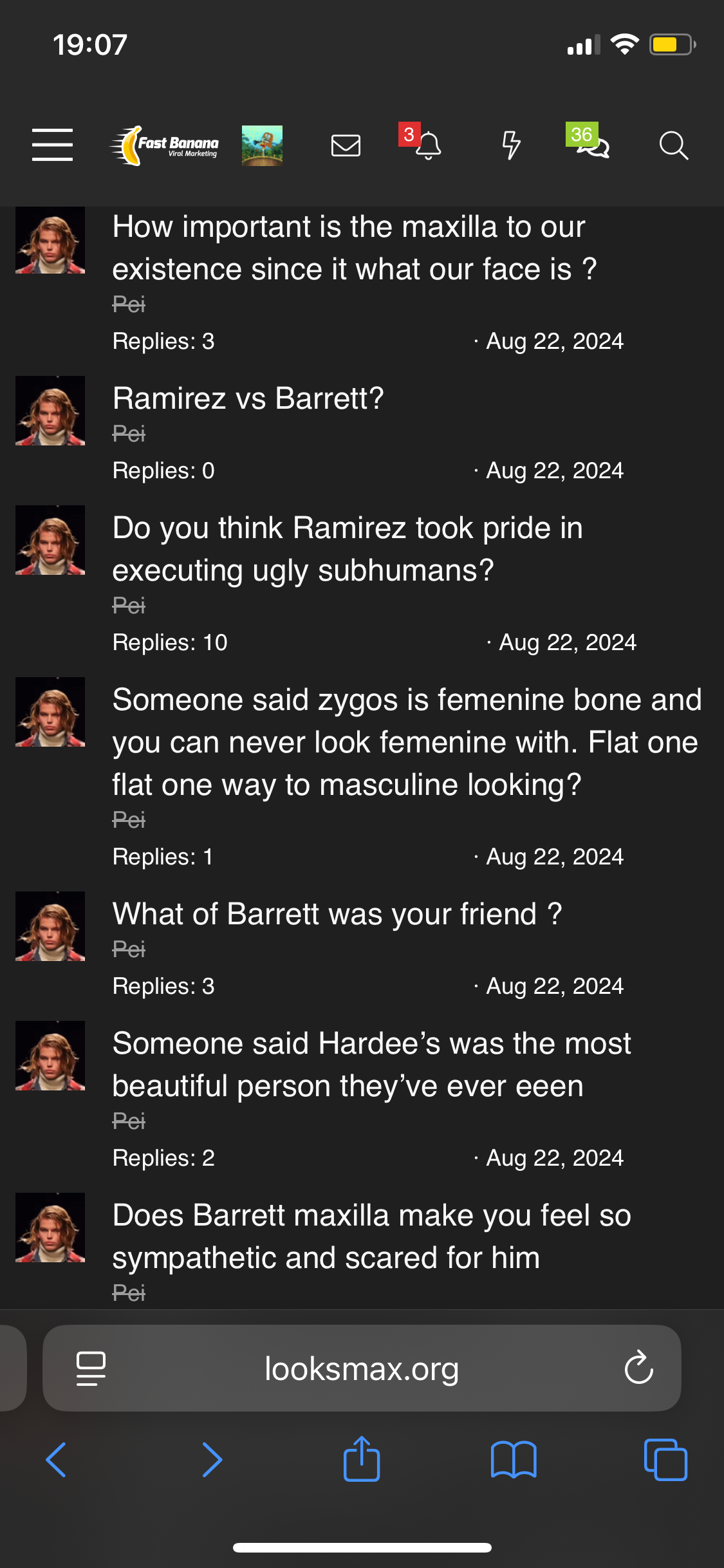Open notifications bell with 3 alerts
Image resolution: width=724 pixels, height=1568 pixels.
[427, 145]
